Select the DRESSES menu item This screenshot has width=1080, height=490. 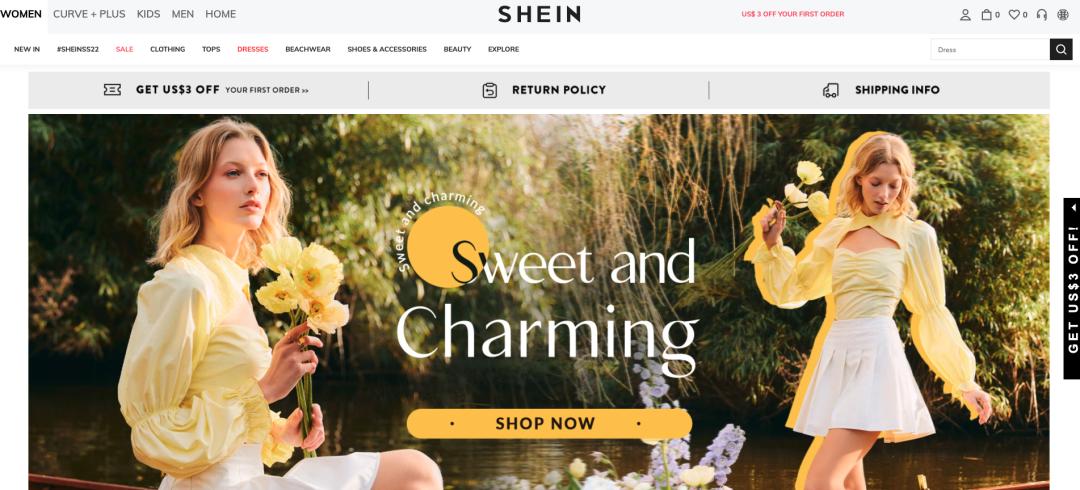[253, 50]
